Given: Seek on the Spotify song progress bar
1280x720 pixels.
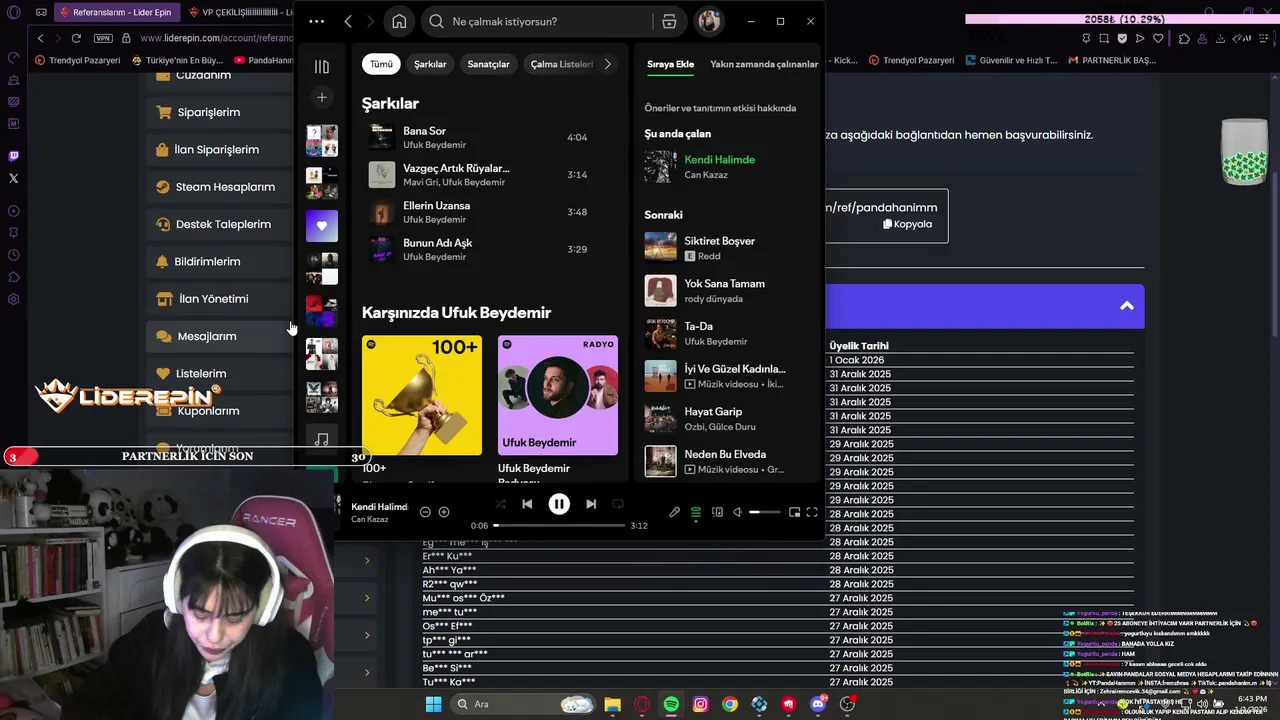Looking at the screenshot, I should (559, 526).
